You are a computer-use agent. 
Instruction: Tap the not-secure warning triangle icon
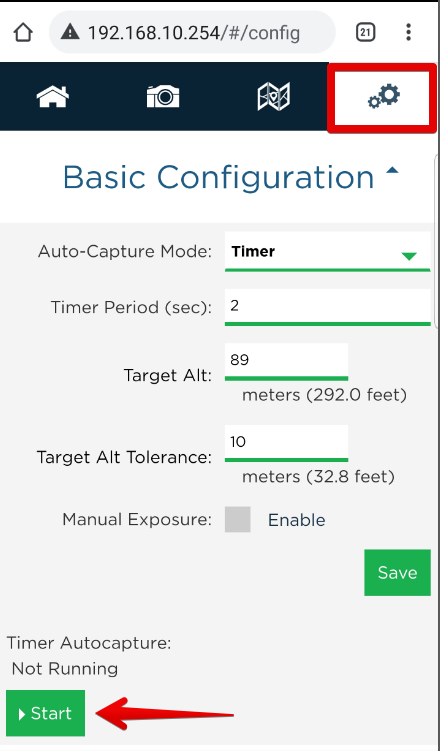tap(70, 33)
